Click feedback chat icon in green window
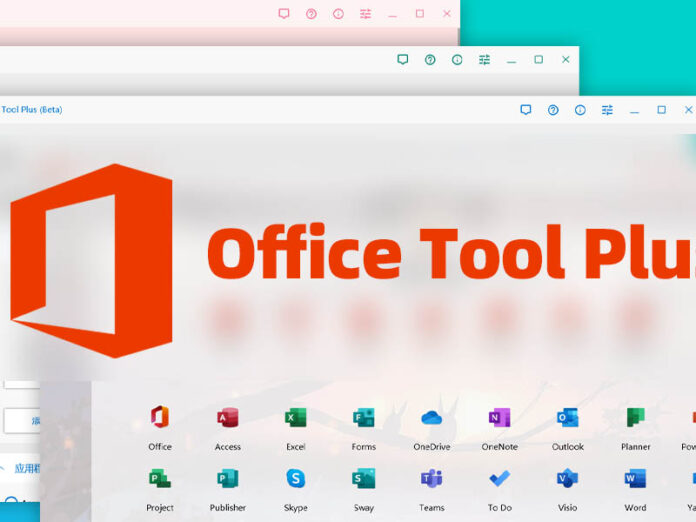 pos(403,59)
